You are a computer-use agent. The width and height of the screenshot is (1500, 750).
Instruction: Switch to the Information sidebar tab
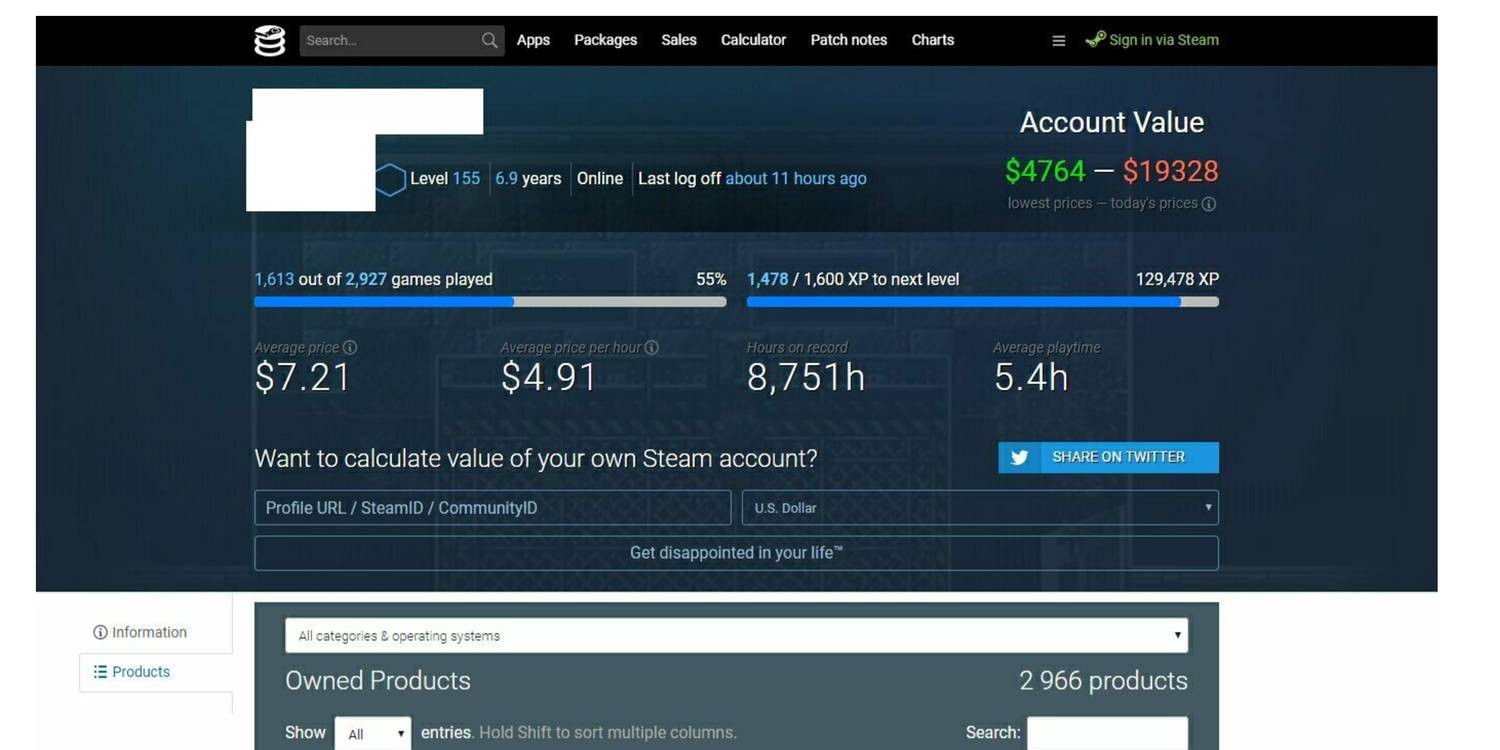[x=140, y=632]
